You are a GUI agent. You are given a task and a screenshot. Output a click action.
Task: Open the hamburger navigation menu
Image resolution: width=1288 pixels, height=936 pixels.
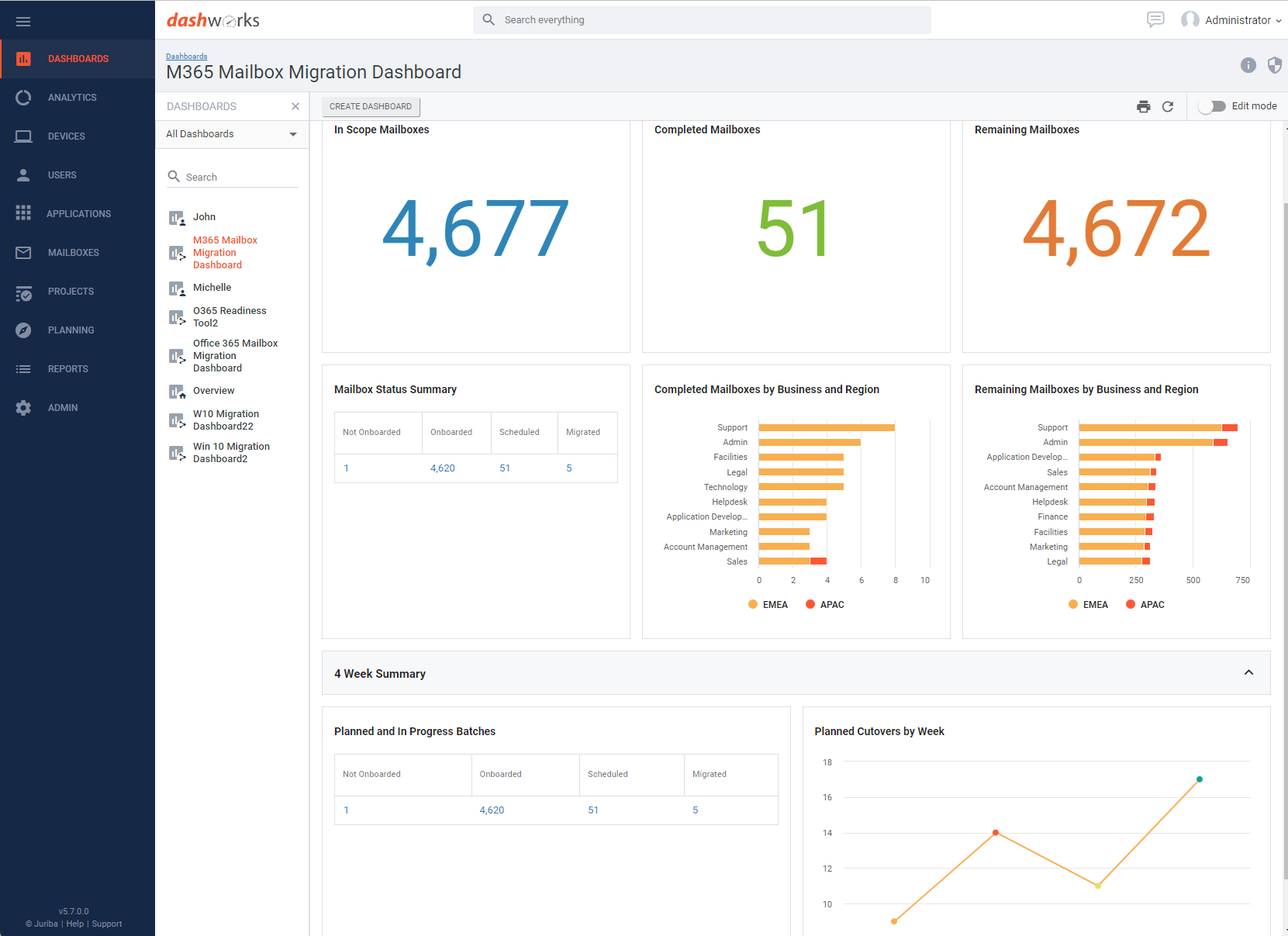point(23,21)
